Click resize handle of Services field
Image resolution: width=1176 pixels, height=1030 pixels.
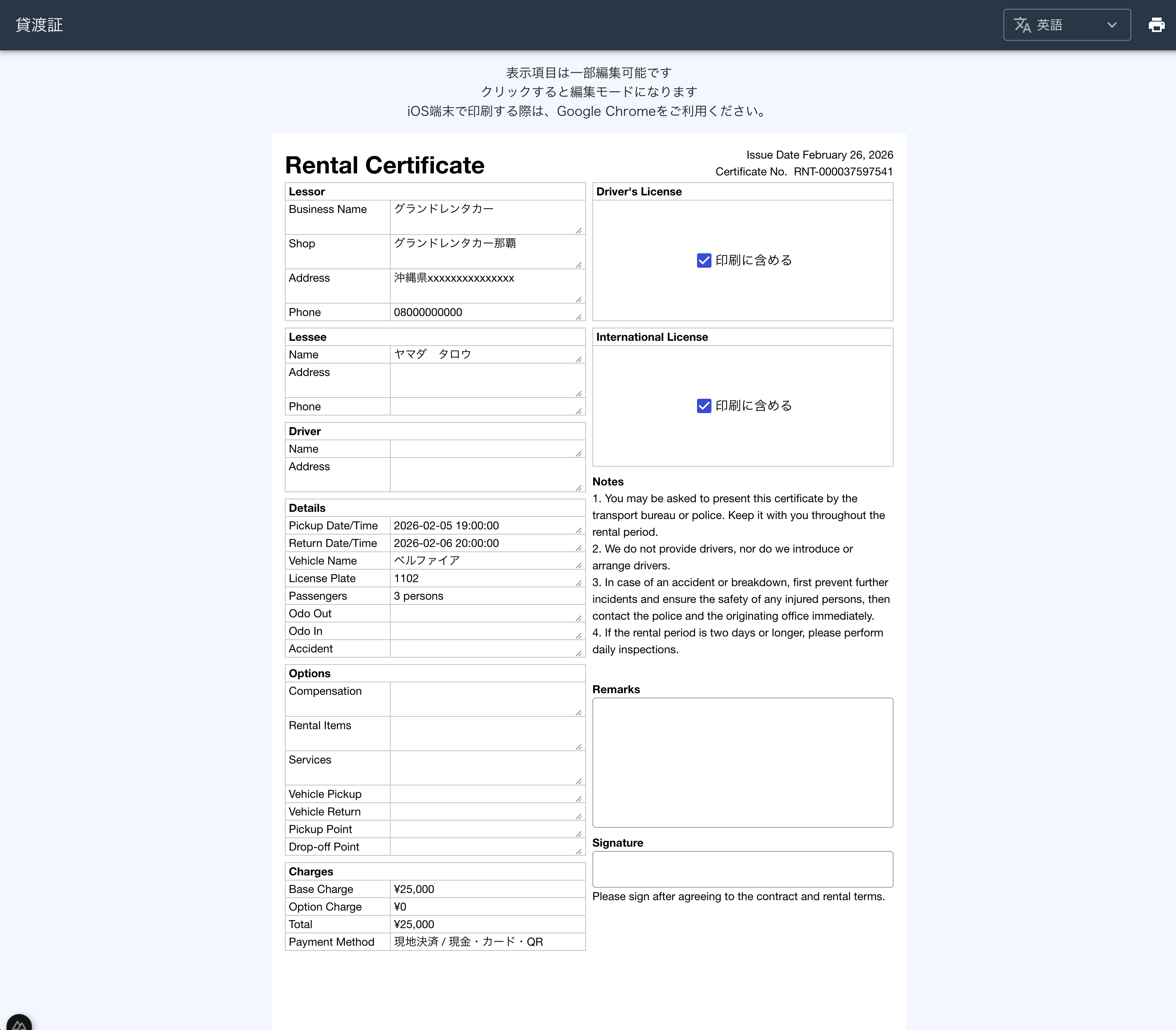pos(578,781)
